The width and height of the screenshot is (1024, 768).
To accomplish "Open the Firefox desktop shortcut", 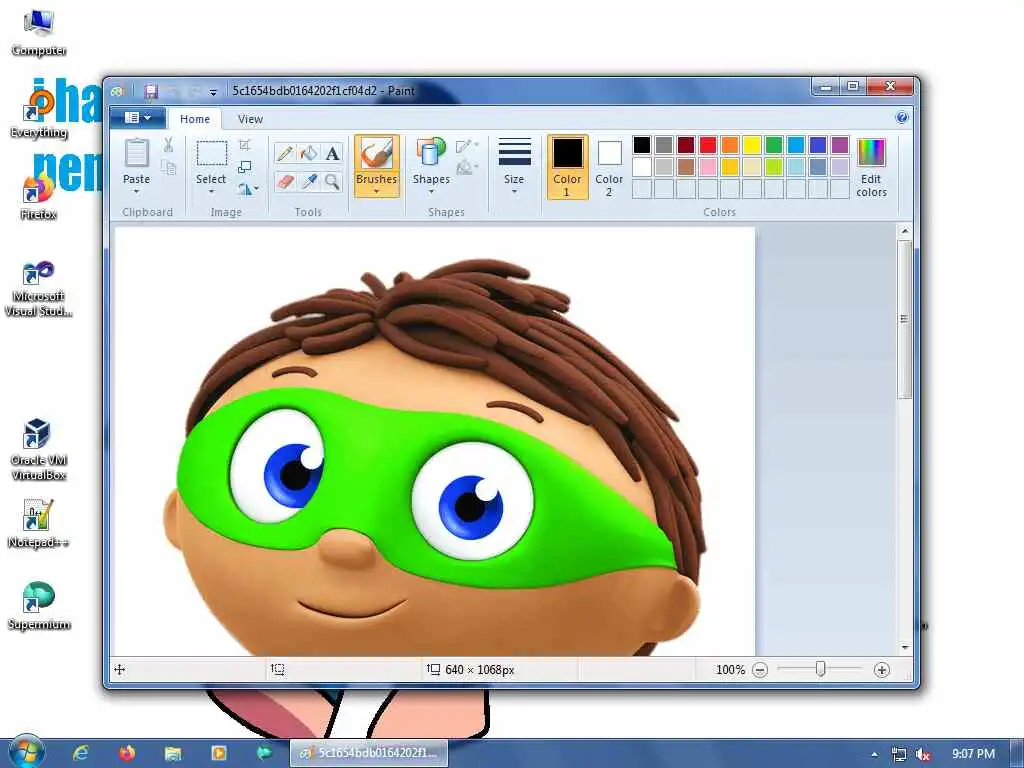I will tap(39, 195).
